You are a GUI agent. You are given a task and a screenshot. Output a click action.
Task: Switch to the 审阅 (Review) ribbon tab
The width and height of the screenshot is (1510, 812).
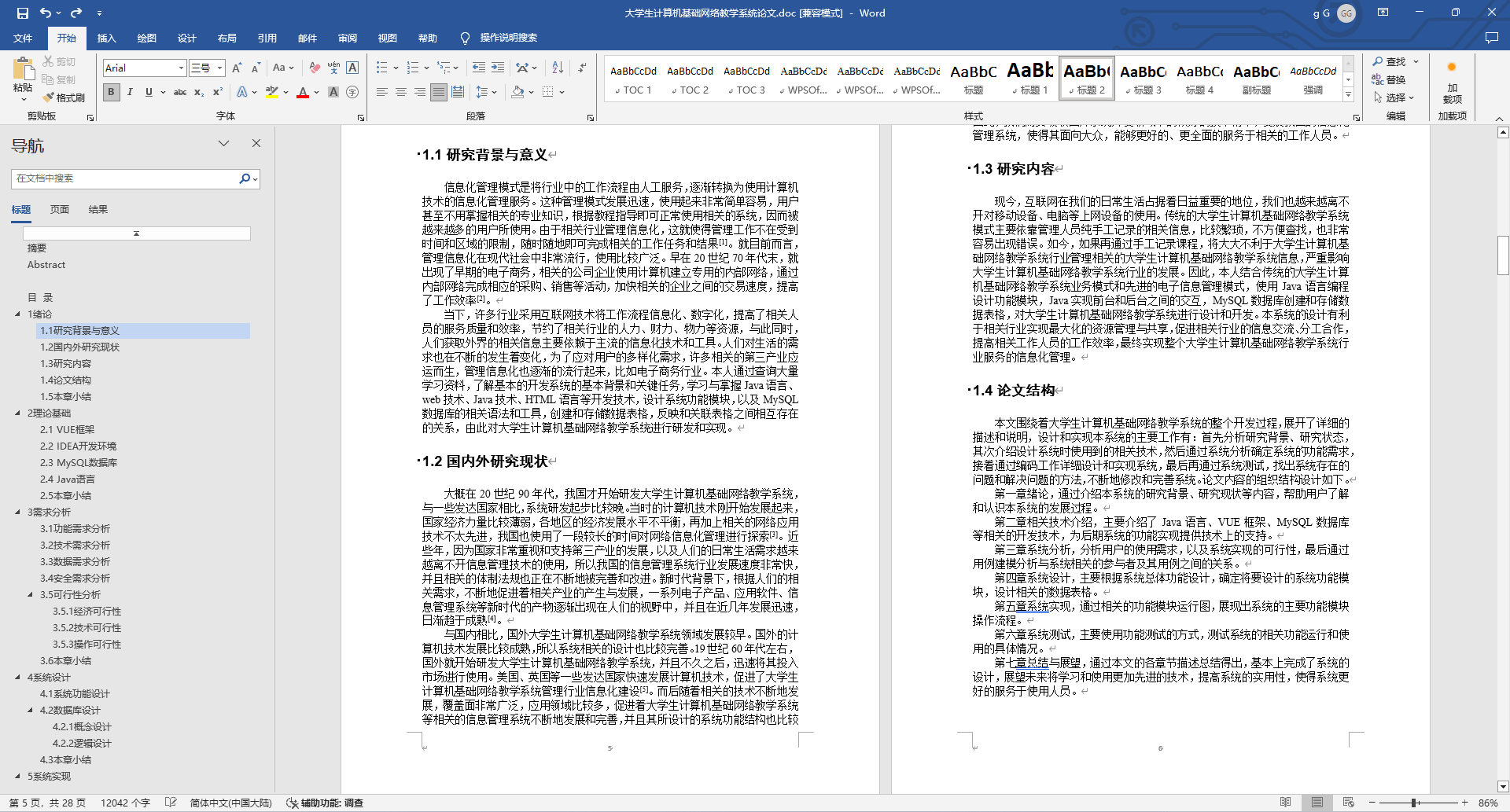point(347,38)
